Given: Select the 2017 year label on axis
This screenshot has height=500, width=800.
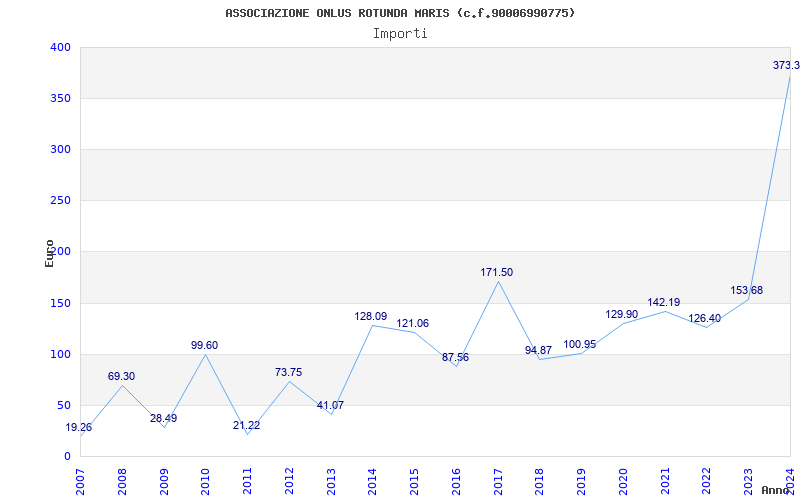Looking at the screenshot, I should click(498, 482).
